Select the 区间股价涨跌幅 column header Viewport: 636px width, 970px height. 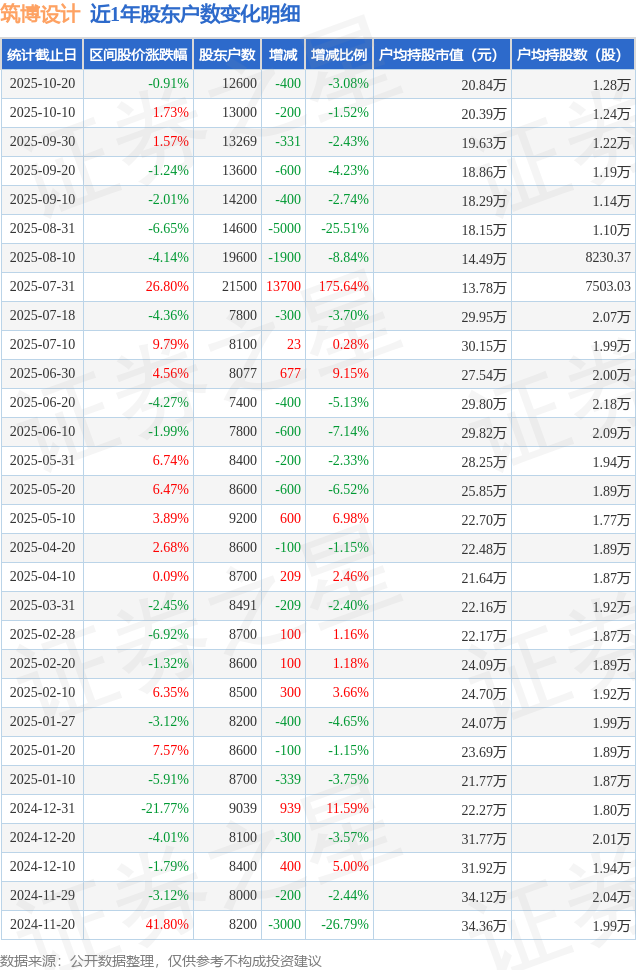pyautogui.click(x=137, y=55)
